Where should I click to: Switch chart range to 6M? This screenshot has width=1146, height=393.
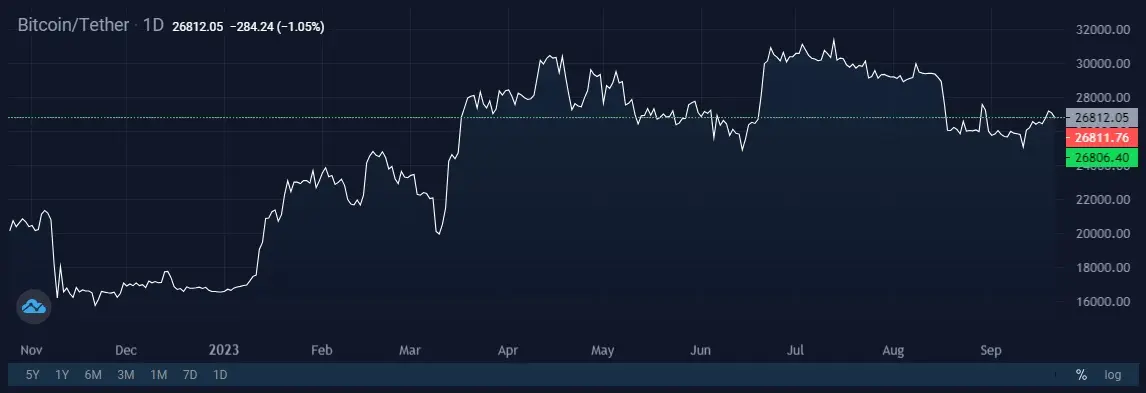93,375
